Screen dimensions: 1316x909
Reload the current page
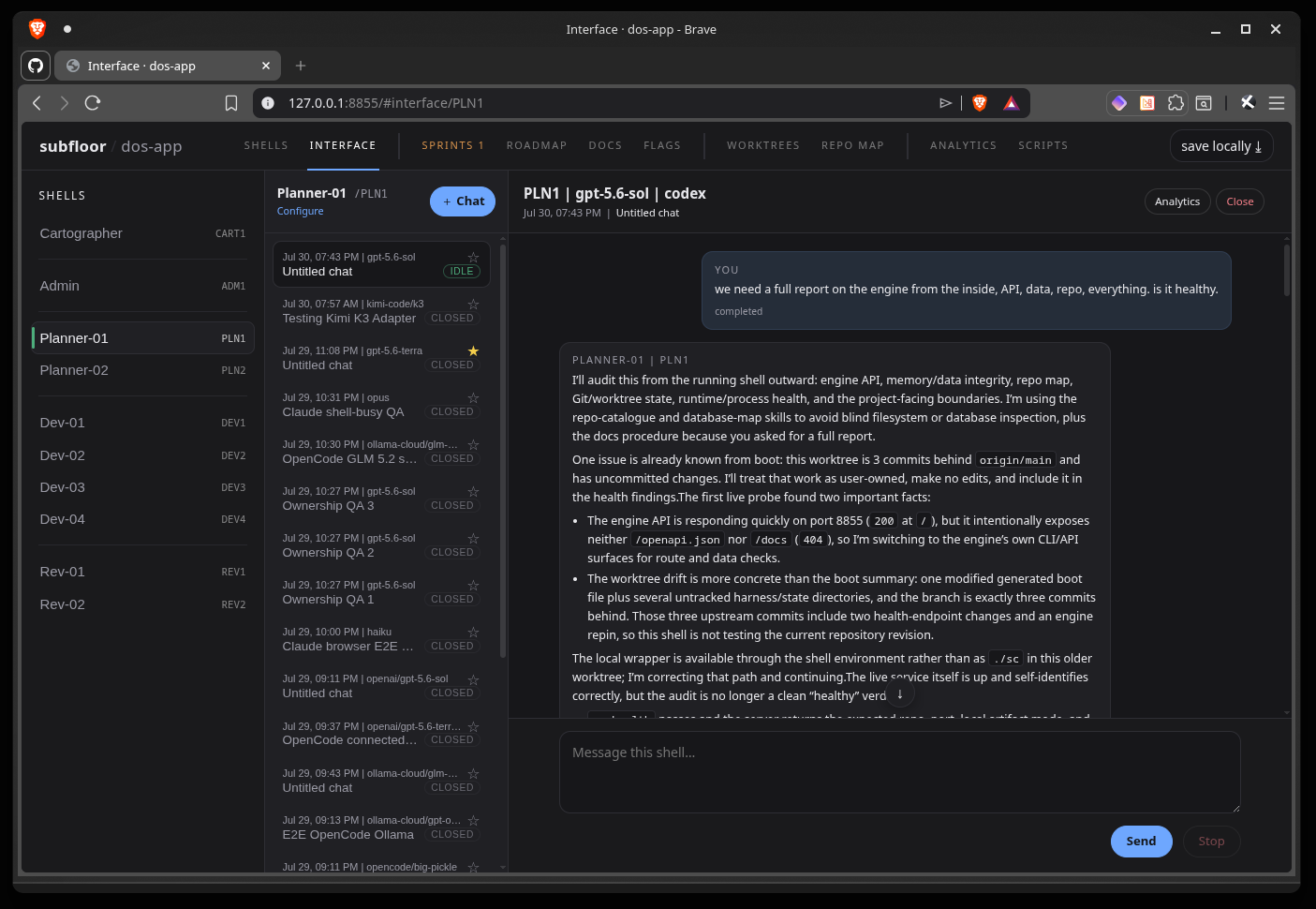click(93, 103)
